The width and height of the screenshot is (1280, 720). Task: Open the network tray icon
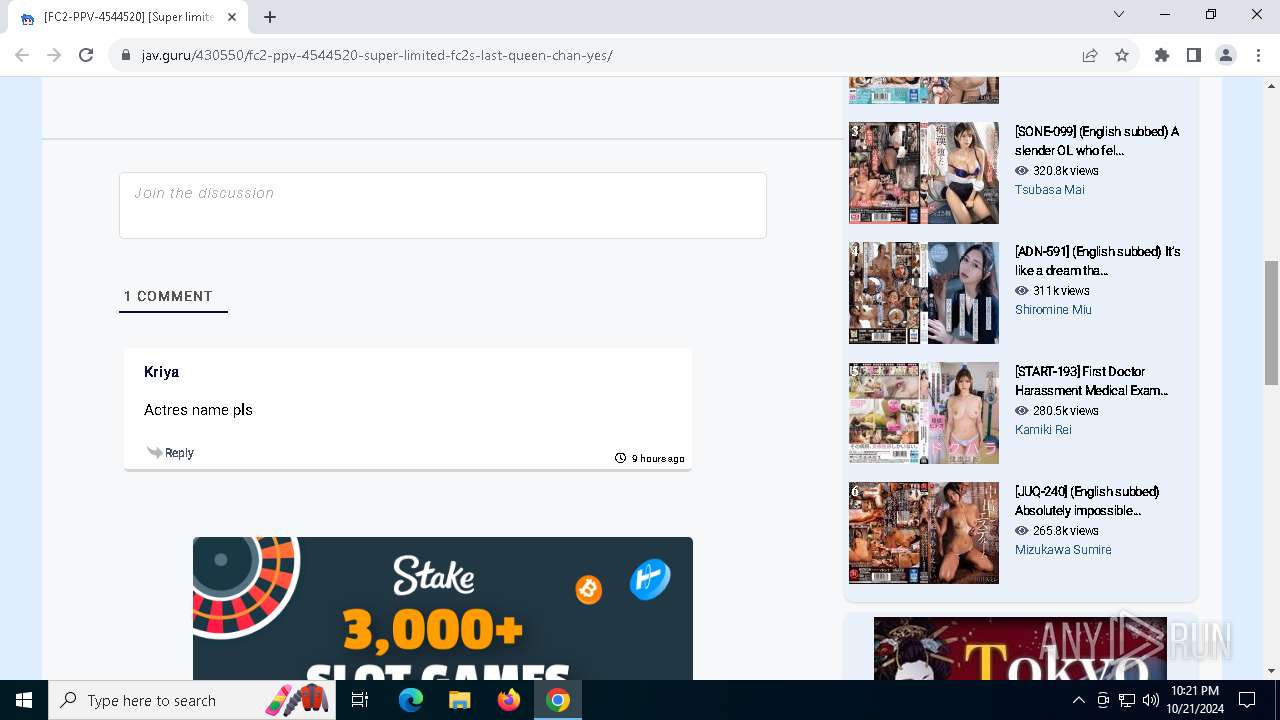[x=1127, y=700]
